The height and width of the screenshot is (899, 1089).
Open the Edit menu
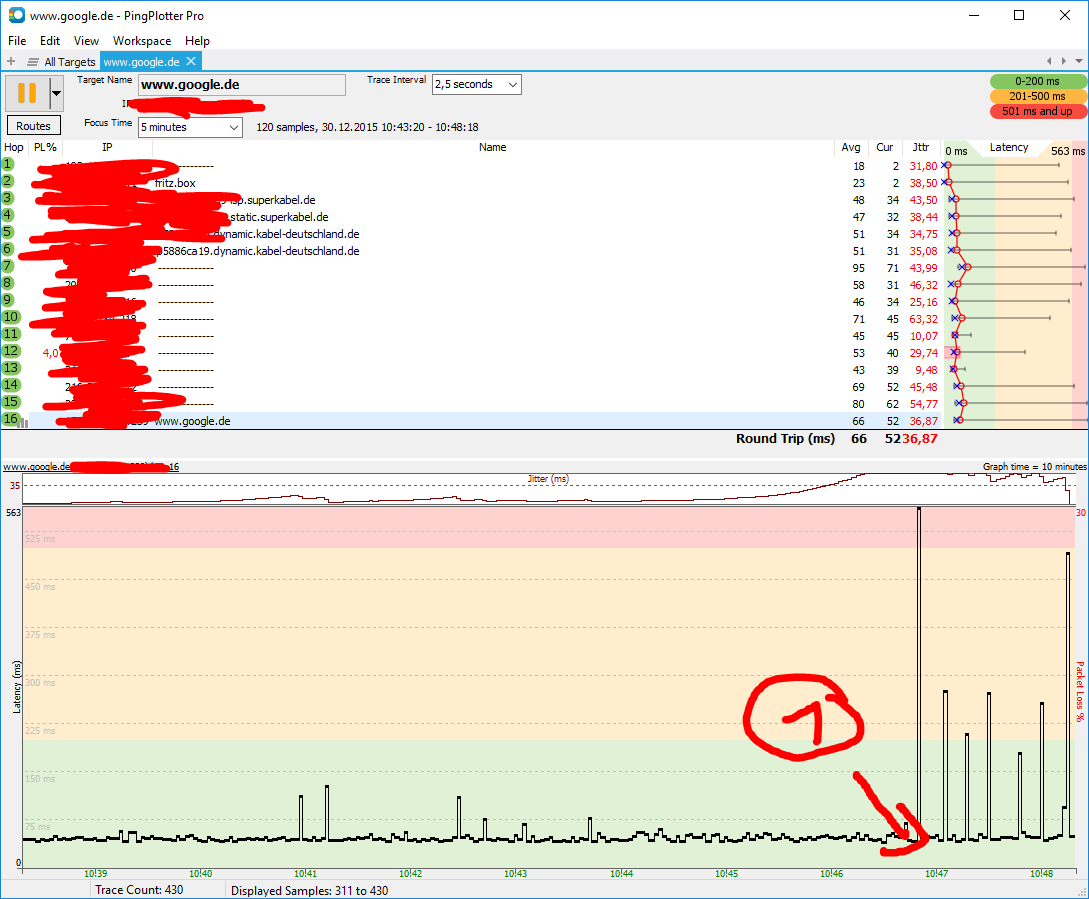(50, 41)
